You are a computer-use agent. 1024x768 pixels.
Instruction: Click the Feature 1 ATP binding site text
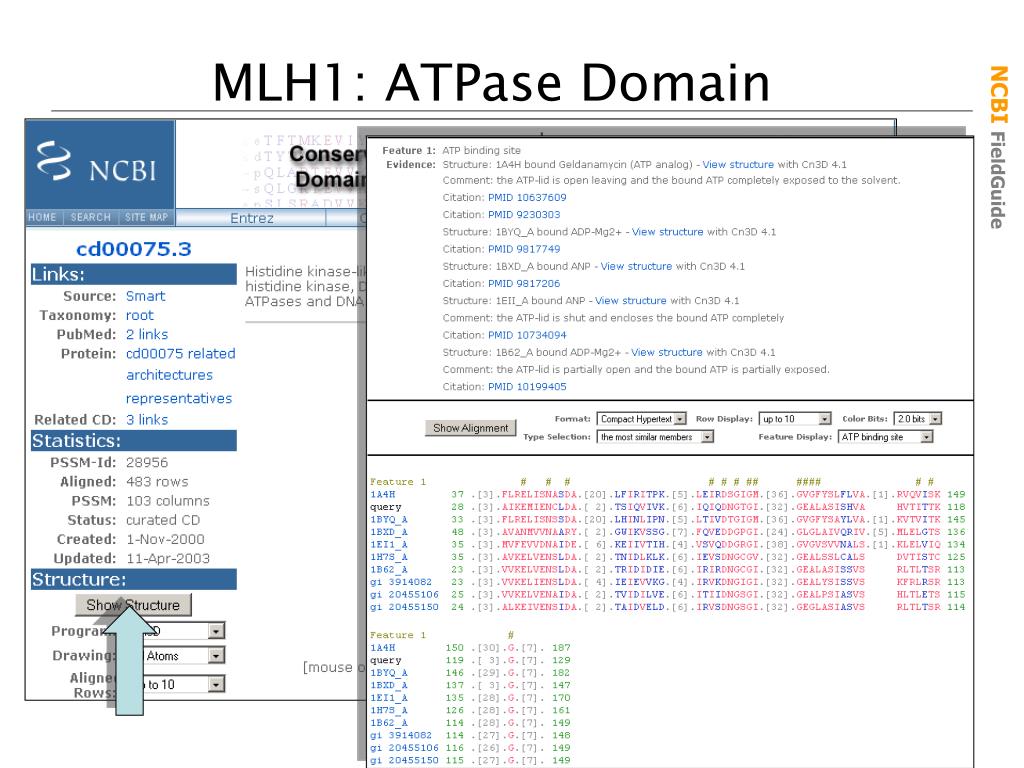pos(481,150)
